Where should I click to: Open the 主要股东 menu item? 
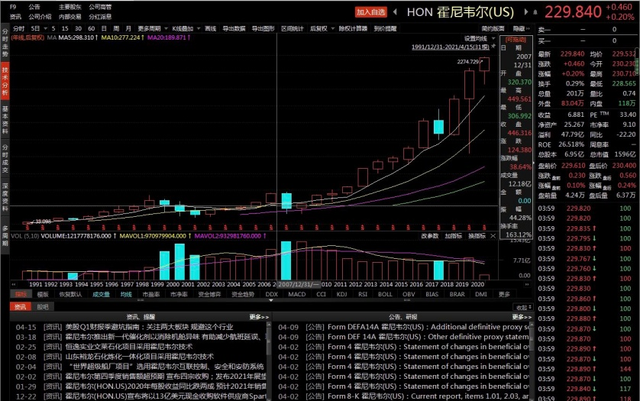click(x=70, y=7)
